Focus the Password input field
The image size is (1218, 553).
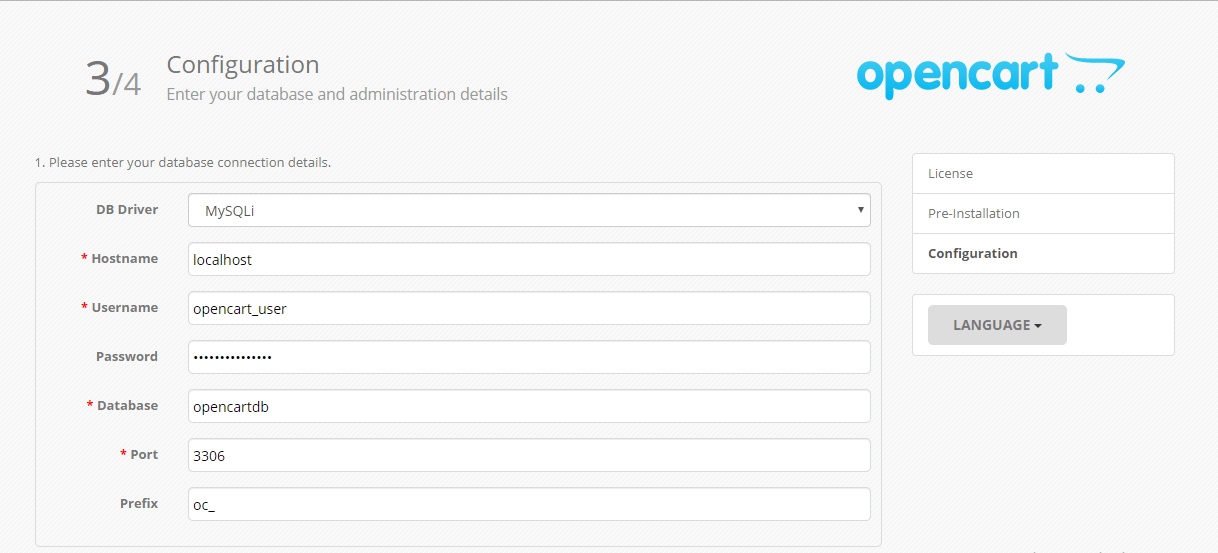(529, 357)
